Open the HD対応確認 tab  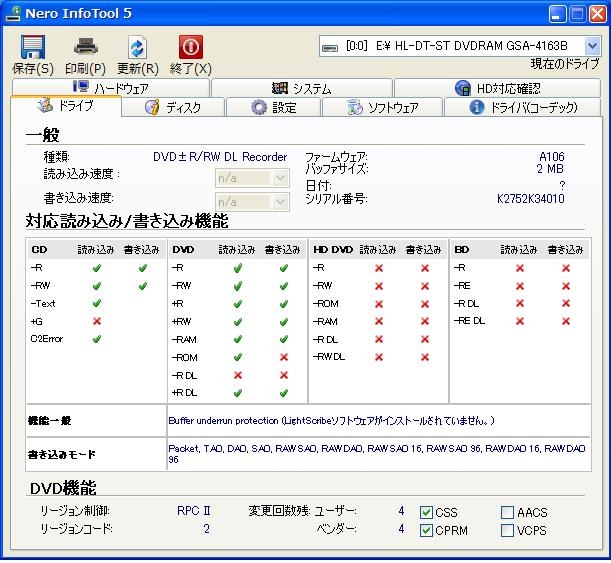click(x=497, y=88)
